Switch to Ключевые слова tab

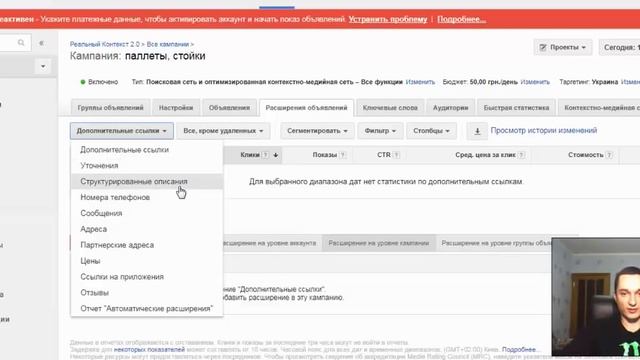point(390,108)
